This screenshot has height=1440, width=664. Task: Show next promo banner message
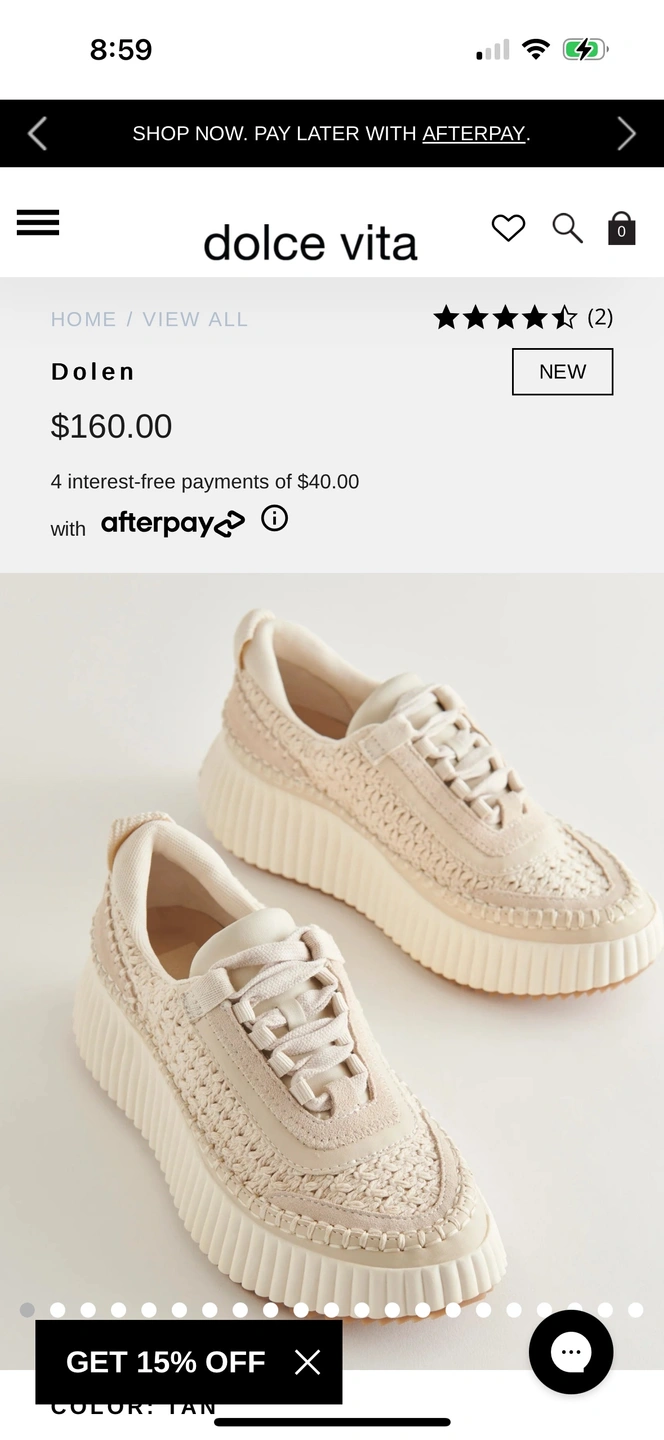(x=627, y=133)
